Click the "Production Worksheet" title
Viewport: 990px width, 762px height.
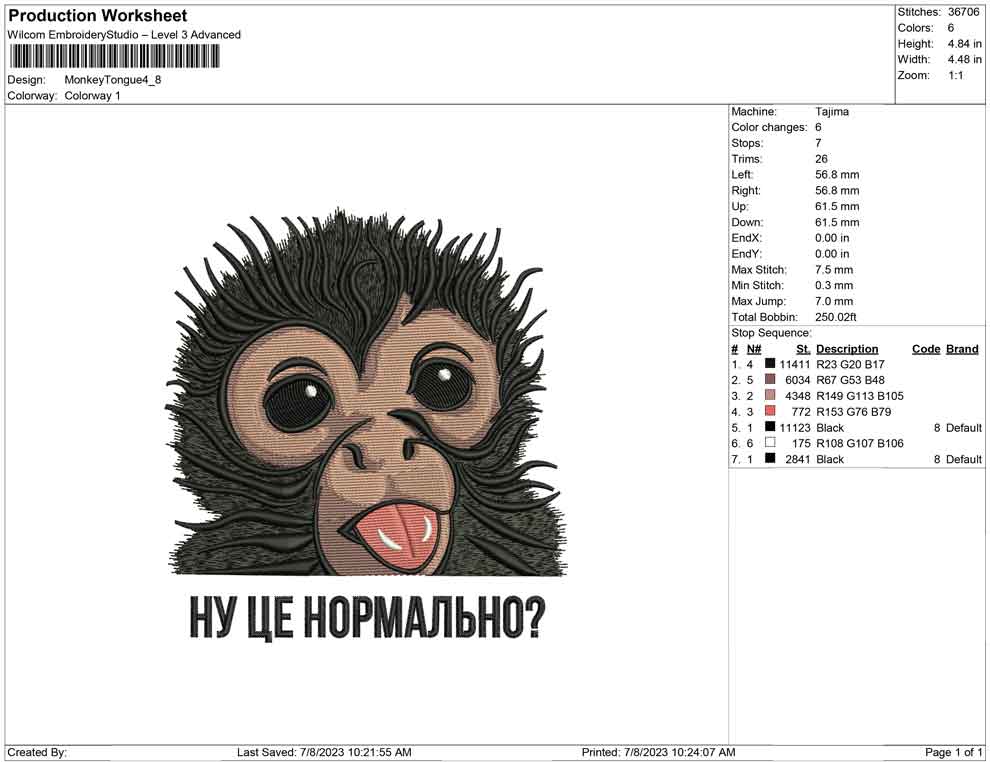click(x=98, y=16)
